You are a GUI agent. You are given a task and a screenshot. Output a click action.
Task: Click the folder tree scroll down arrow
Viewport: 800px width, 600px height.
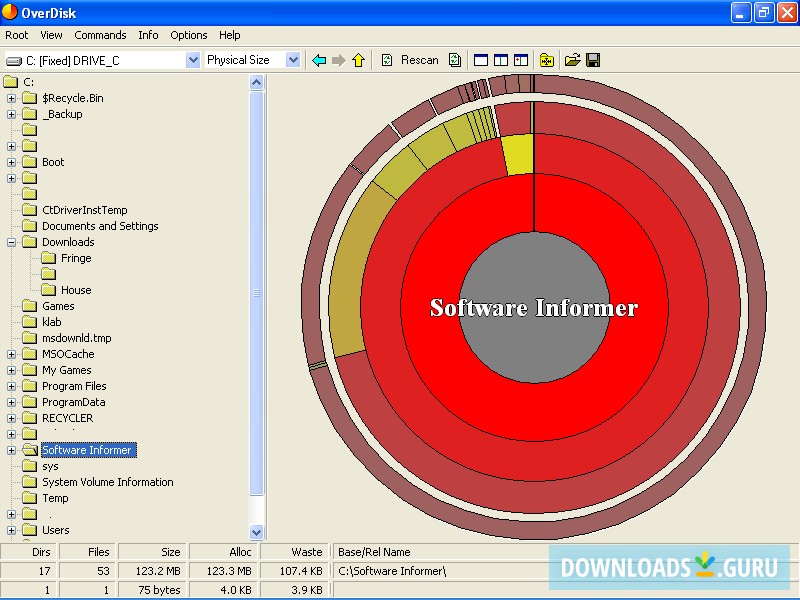[x=256, y=532]
